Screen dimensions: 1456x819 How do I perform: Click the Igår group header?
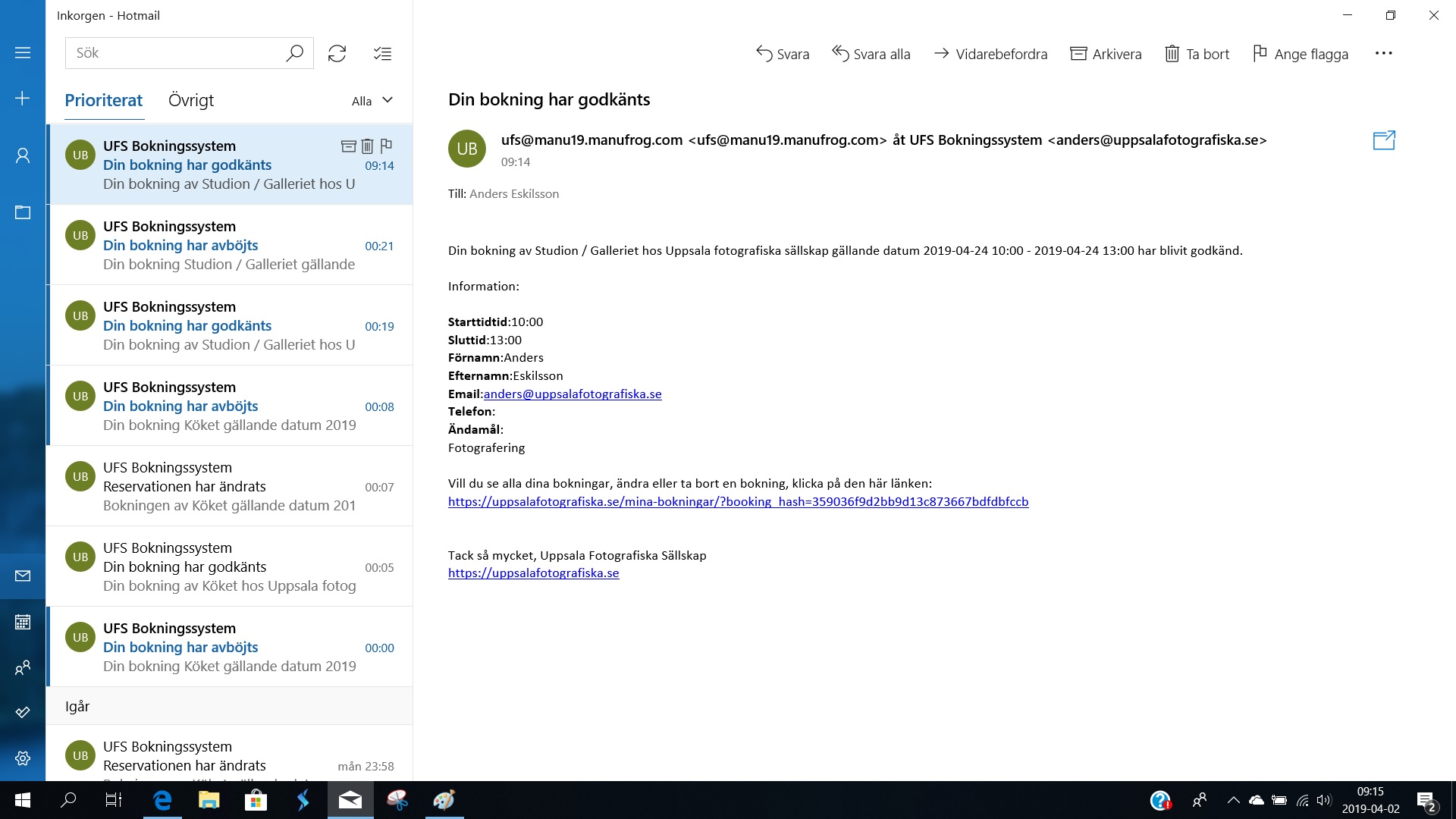(x=230, y=706)
